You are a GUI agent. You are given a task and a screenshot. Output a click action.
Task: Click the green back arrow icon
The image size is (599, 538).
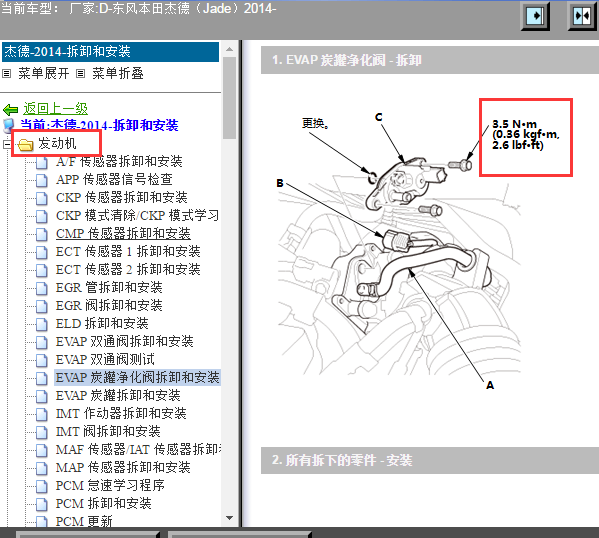[10, 110]
